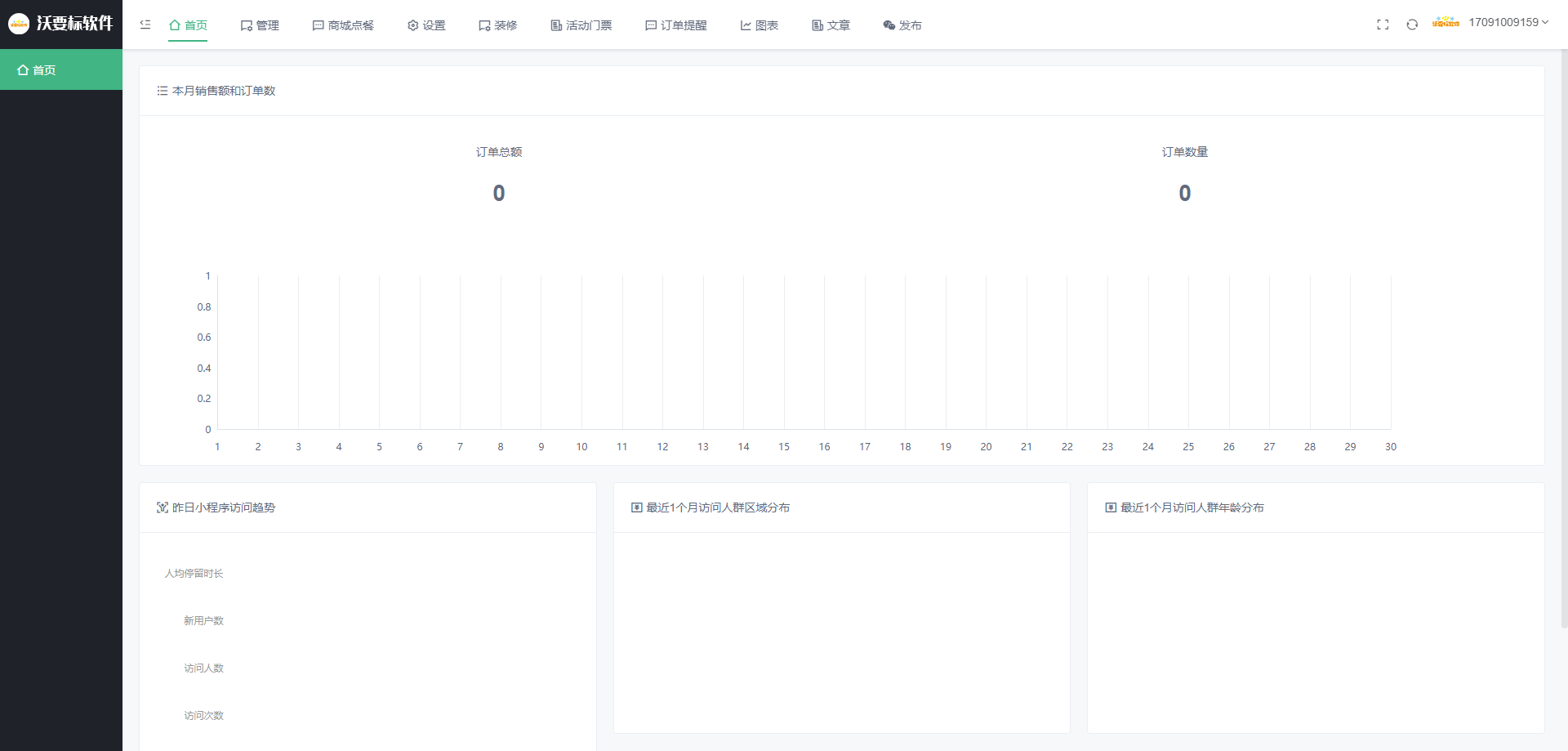Click the user avatar image

1445,22
